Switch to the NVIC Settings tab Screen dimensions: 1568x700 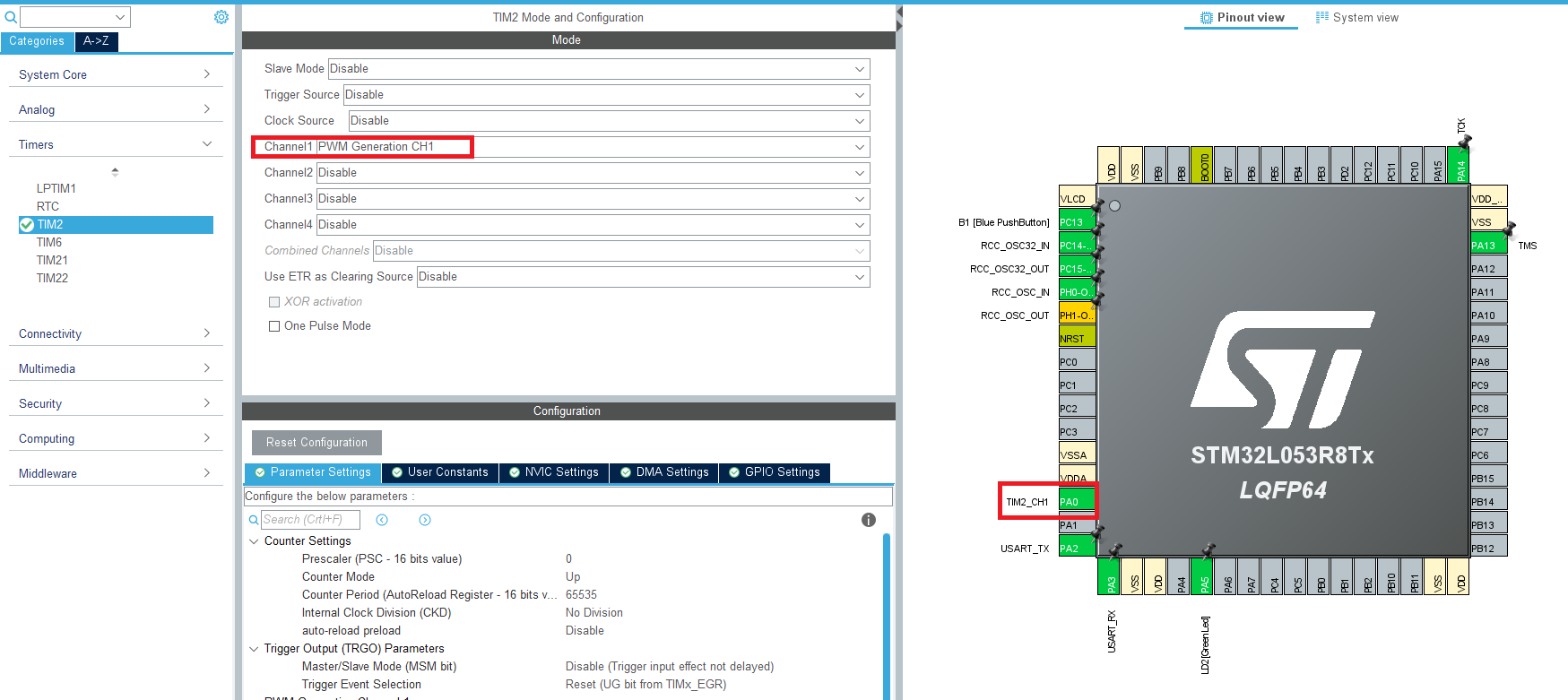[554, 472]
